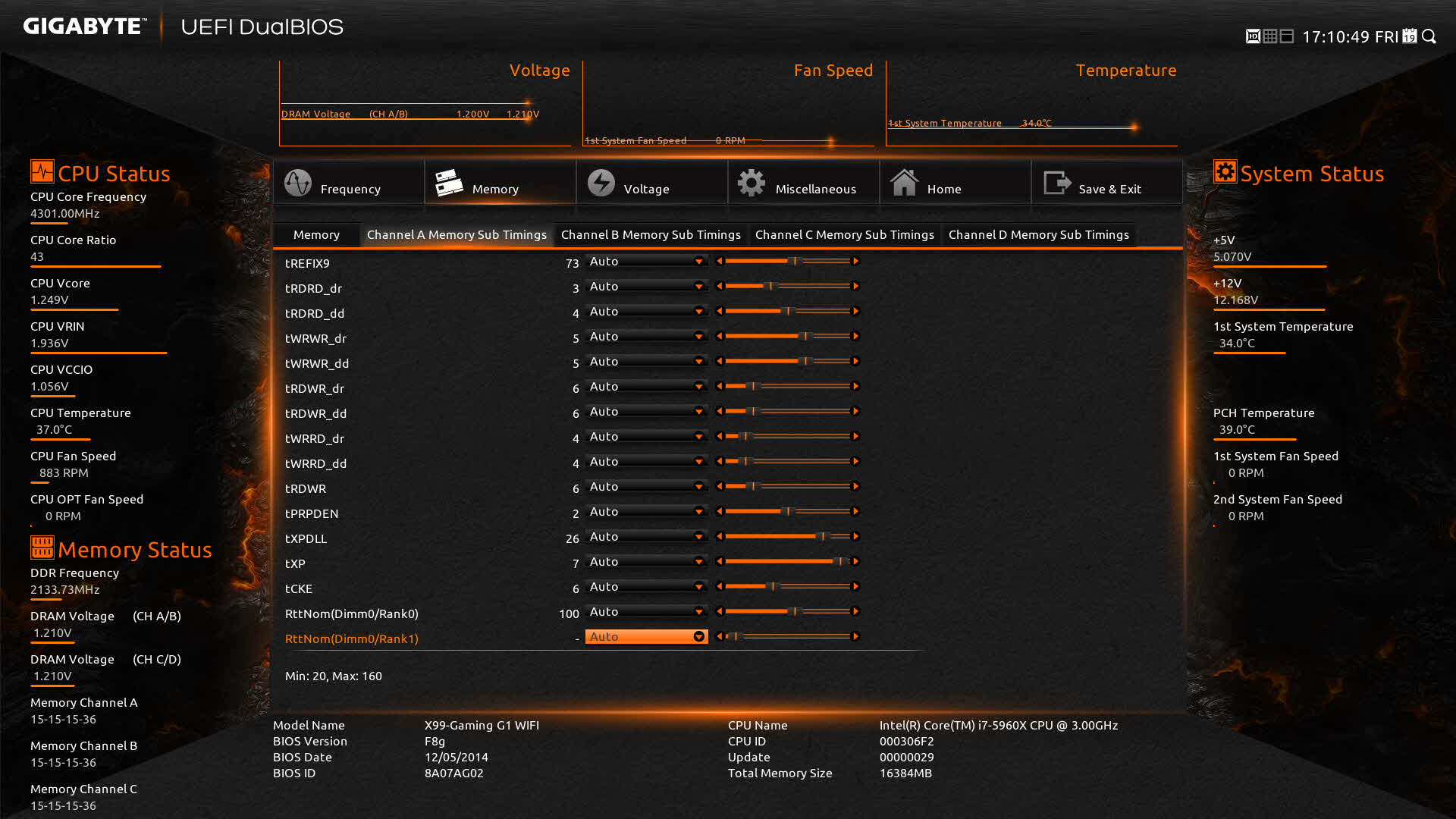Click the Frequency waveform icon
Viewport: 1456px width, 819px height.
298,183
